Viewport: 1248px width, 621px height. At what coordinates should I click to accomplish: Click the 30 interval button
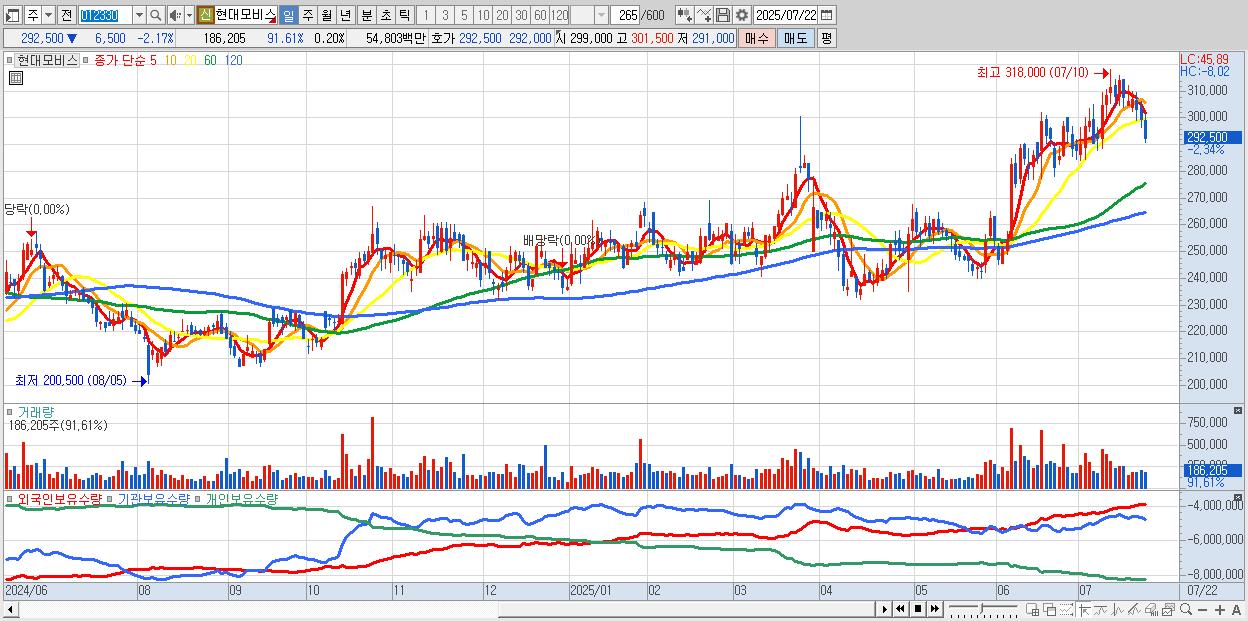tap(521, 15)
